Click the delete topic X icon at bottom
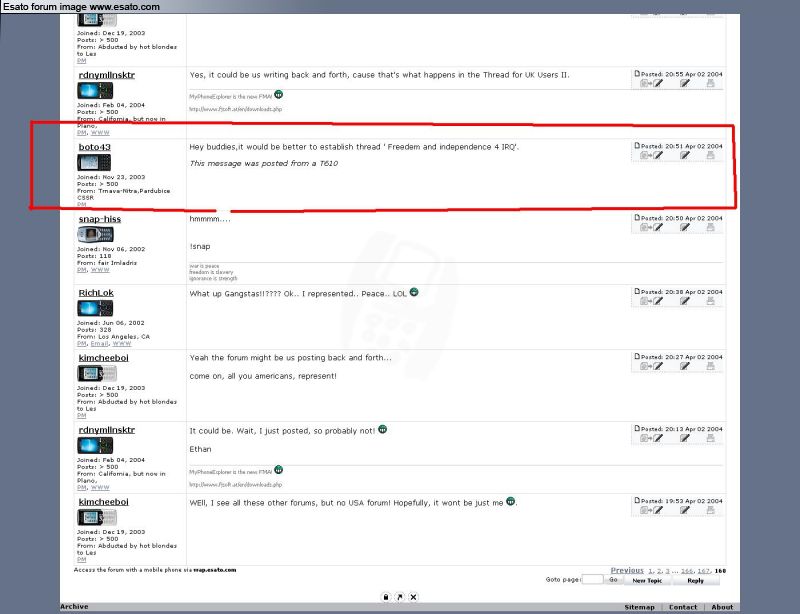This screenshot has width=800, height=614. point(413,597)
